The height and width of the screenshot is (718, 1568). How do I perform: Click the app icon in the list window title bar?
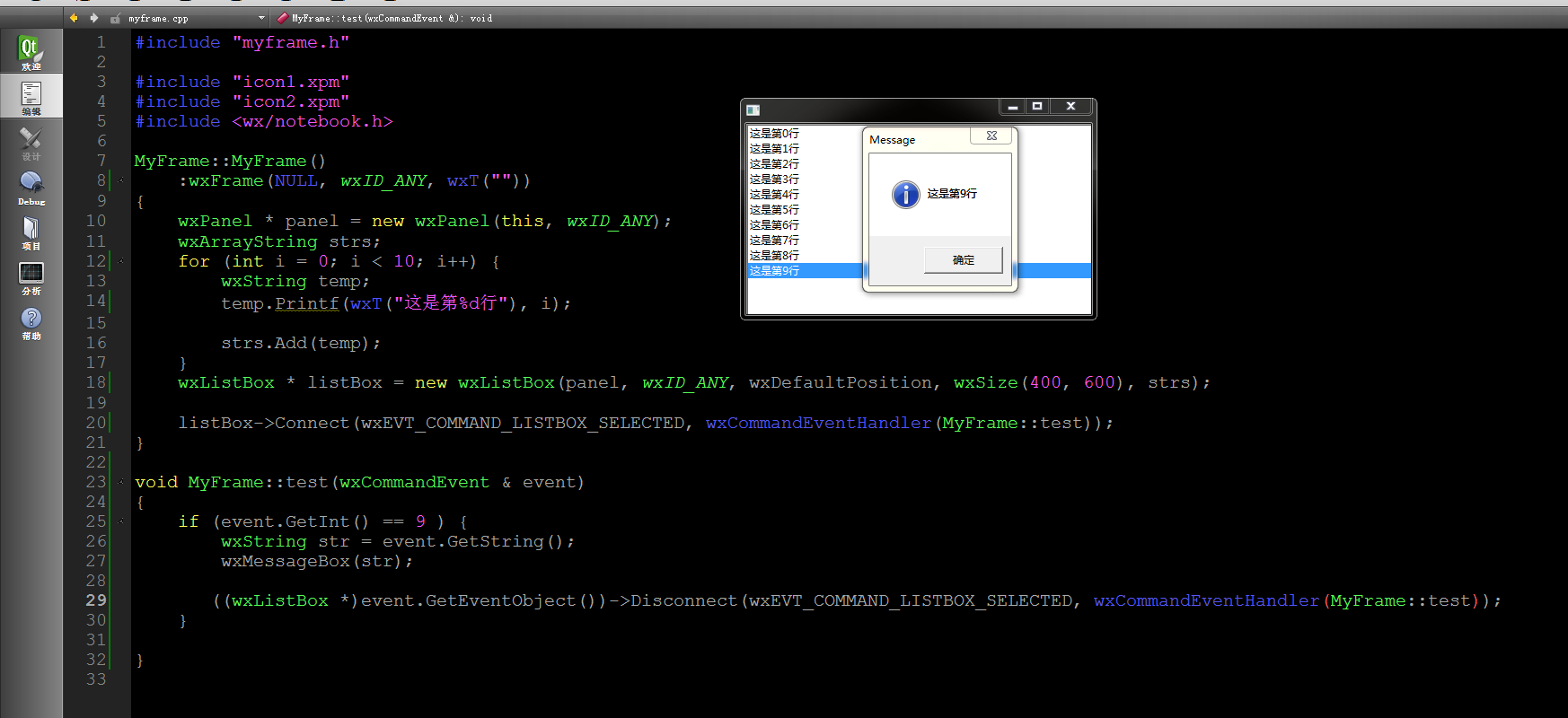coord(753,109)
